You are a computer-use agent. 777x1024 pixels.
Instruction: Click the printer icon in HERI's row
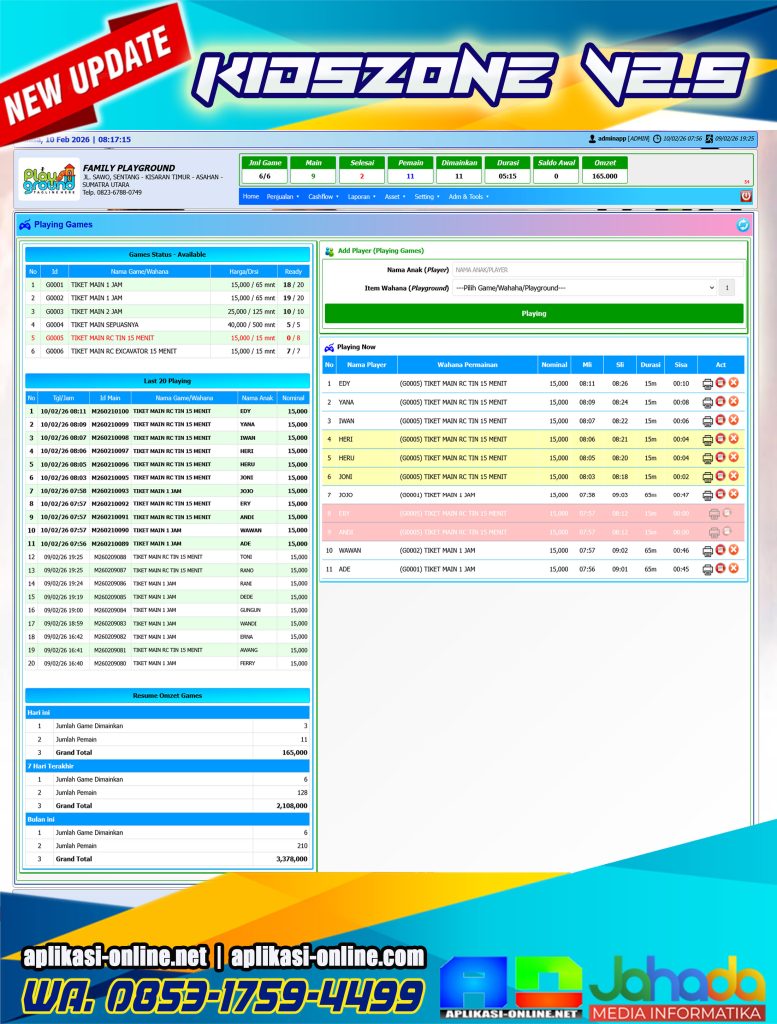pos(708,439)
